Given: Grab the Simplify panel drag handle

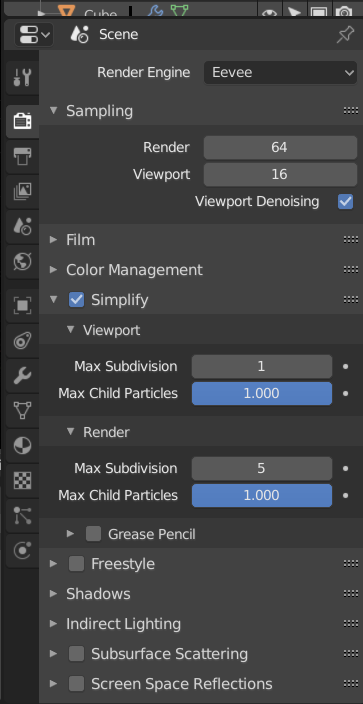Looking at the screenshot, I should (x=351, y=299).
